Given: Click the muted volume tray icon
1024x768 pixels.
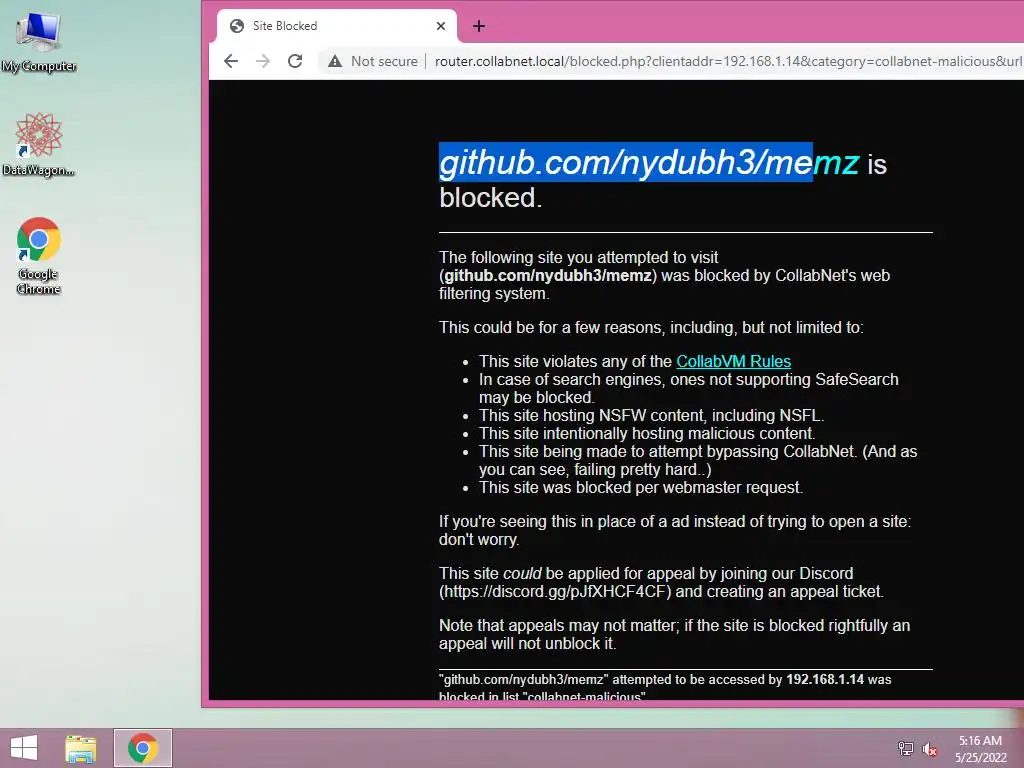Looking at the screenshot, I should point(929,748).
